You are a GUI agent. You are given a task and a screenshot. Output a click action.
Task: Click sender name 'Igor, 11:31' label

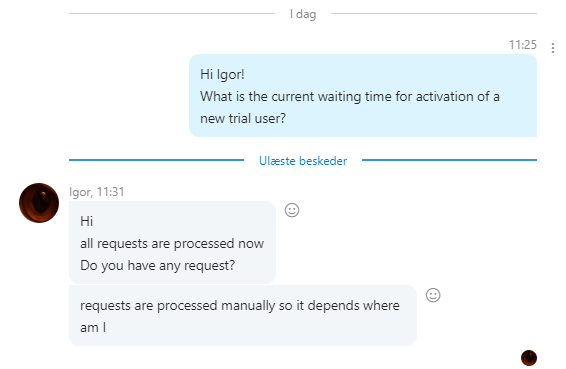pyautogui.click(x=97, y=192)
